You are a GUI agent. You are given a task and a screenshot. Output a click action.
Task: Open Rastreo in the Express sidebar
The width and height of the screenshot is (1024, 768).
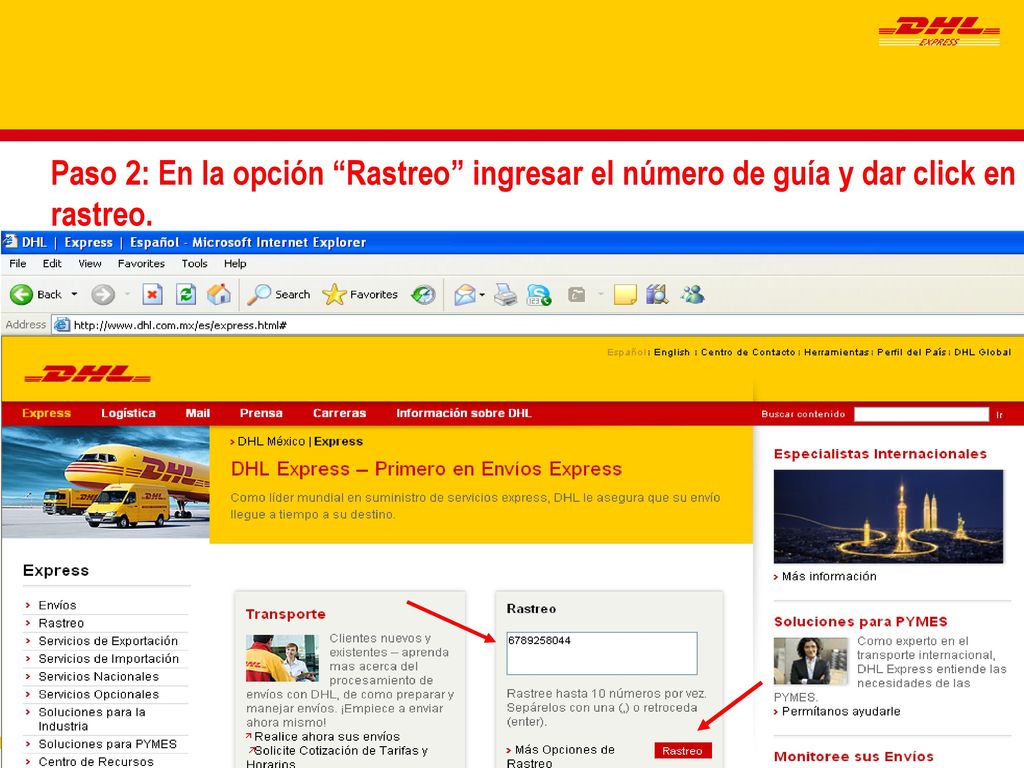pyautogui.click(x=61, y=623)
